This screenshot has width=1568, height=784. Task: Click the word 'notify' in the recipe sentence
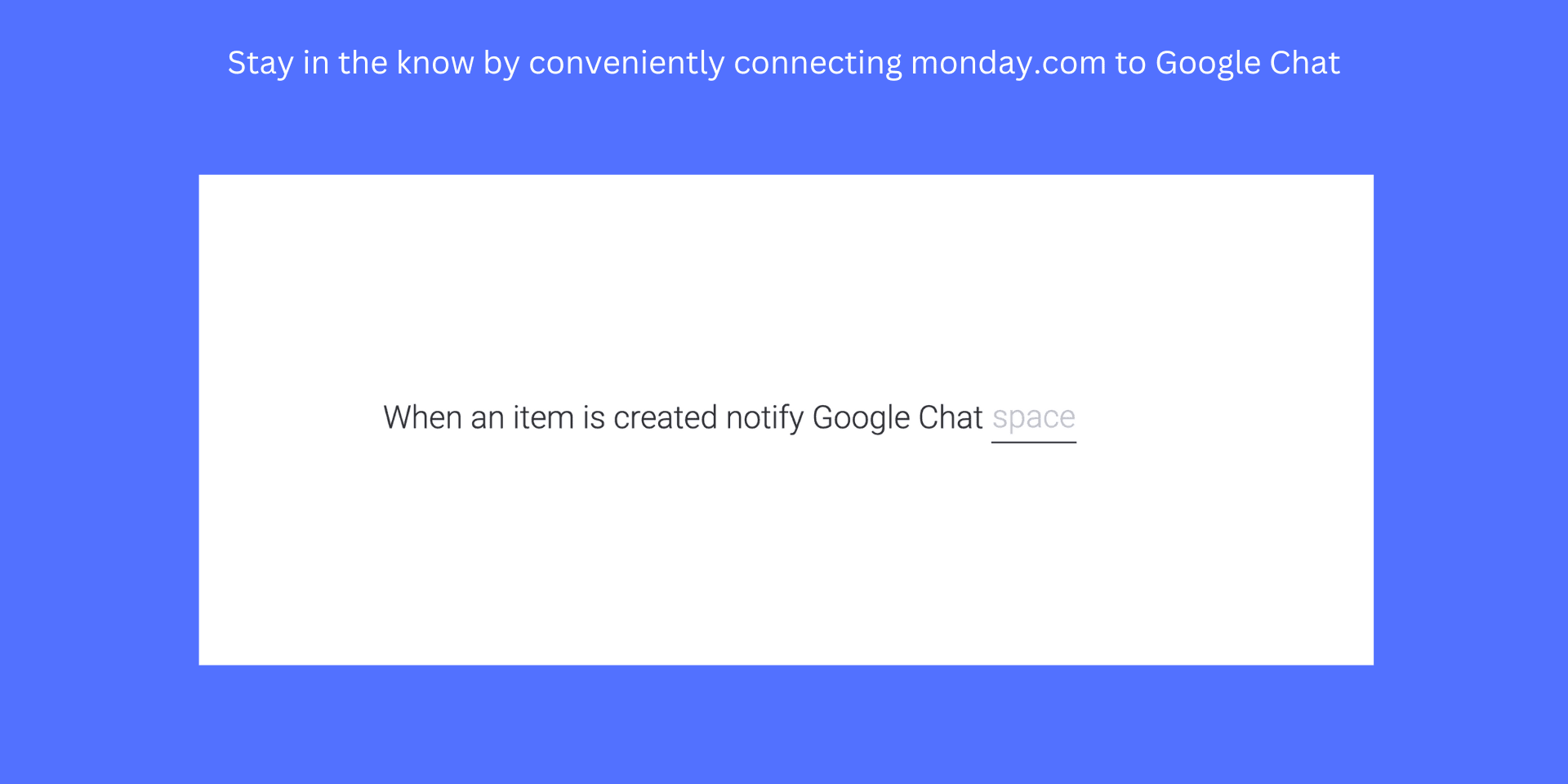point(765,419)
